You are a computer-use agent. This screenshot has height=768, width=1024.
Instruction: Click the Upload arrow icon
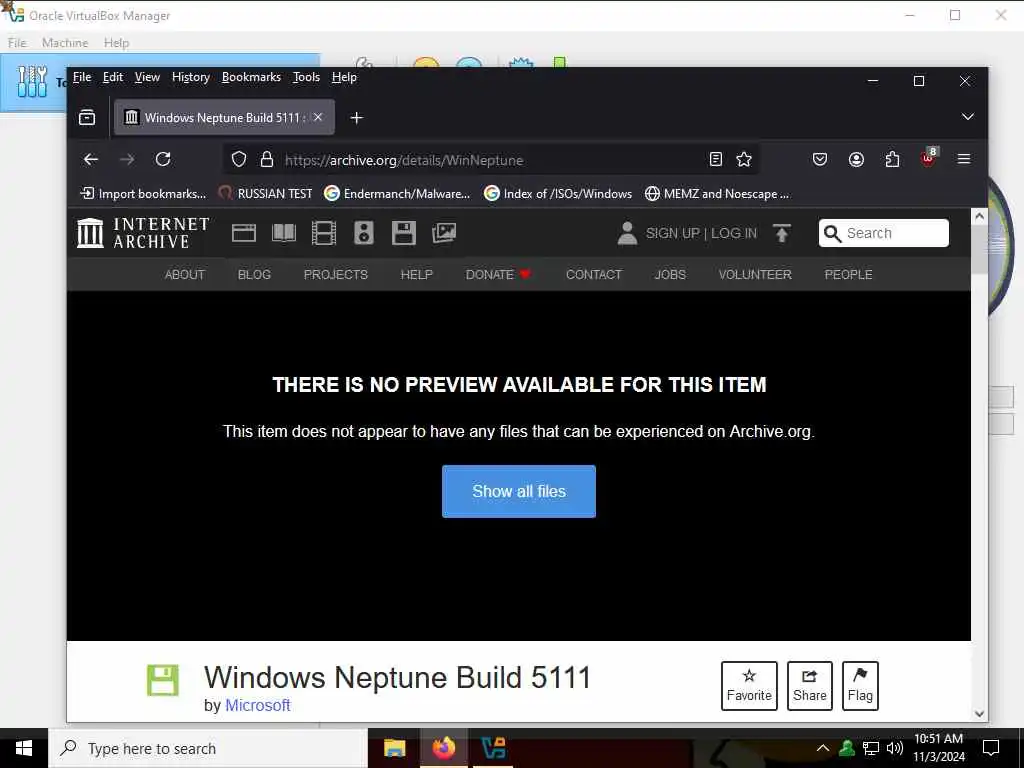click(781, 233)
